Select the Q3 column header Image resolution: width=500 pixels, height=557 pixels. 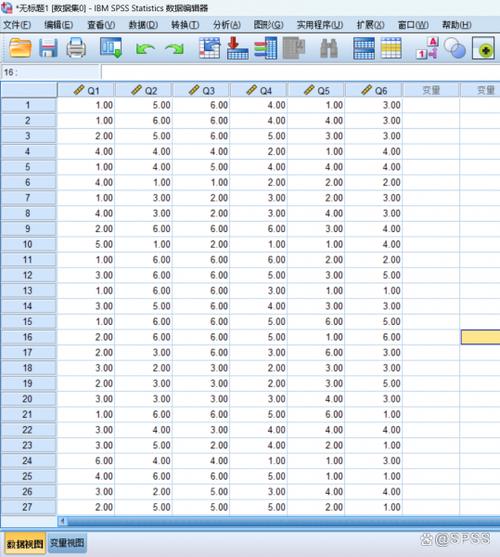(201, 91)
